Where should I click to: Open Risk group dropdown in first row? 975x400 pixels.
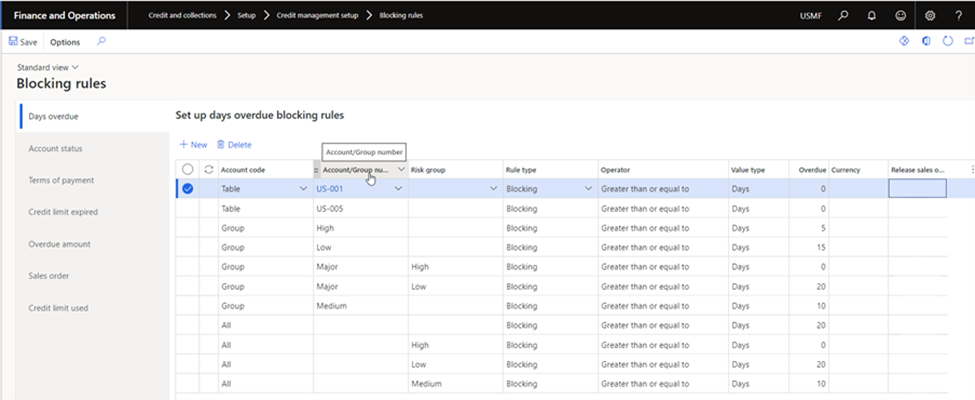(x=493, y=189)
